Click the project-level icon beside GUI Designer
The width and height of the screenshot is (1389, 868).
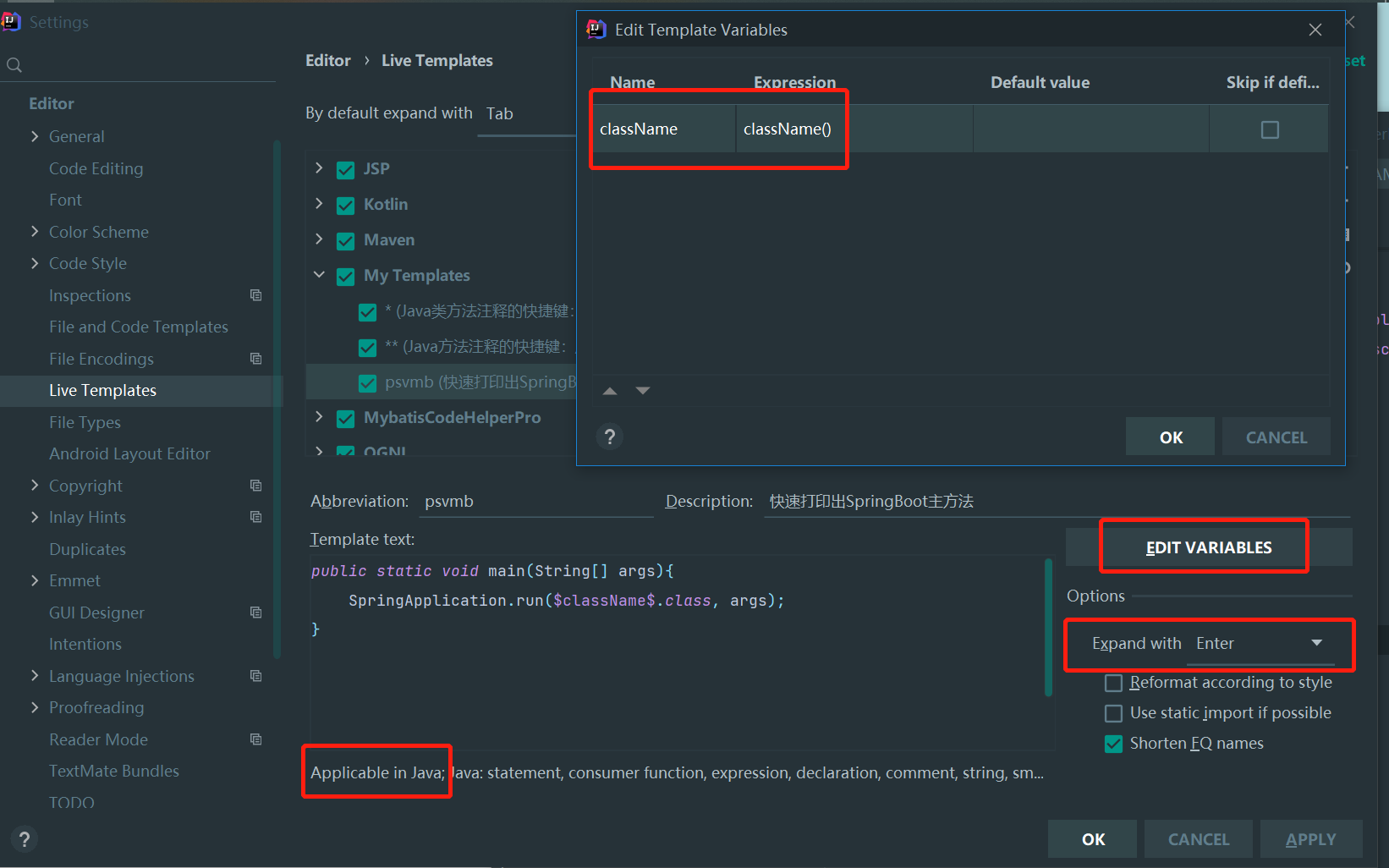click(x=255, y=613)
